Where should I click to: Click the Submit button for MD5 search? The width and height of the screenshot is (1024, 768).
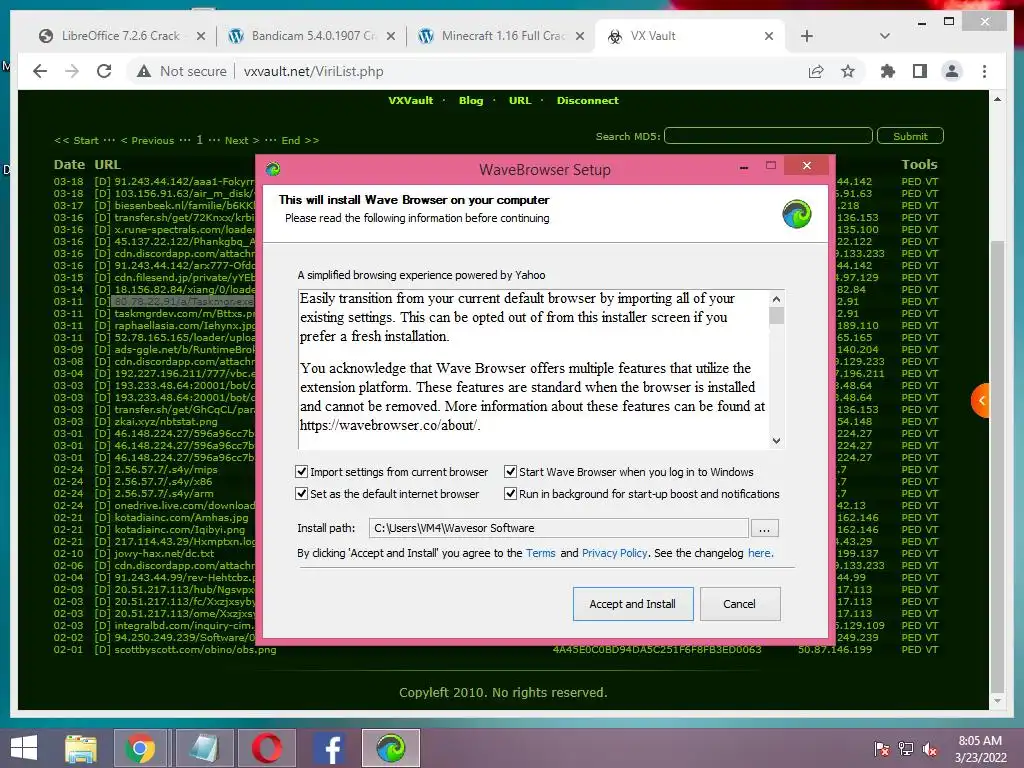(910, 136)
